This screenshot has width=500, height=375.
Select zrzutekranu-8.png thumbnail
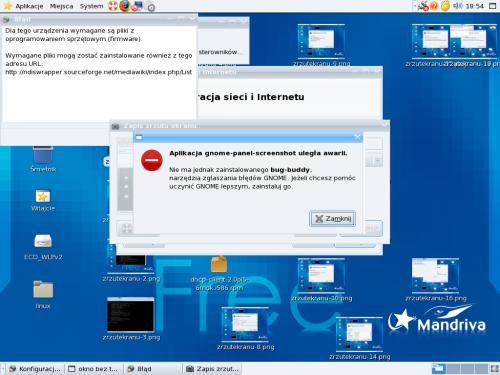click(245, 324)
